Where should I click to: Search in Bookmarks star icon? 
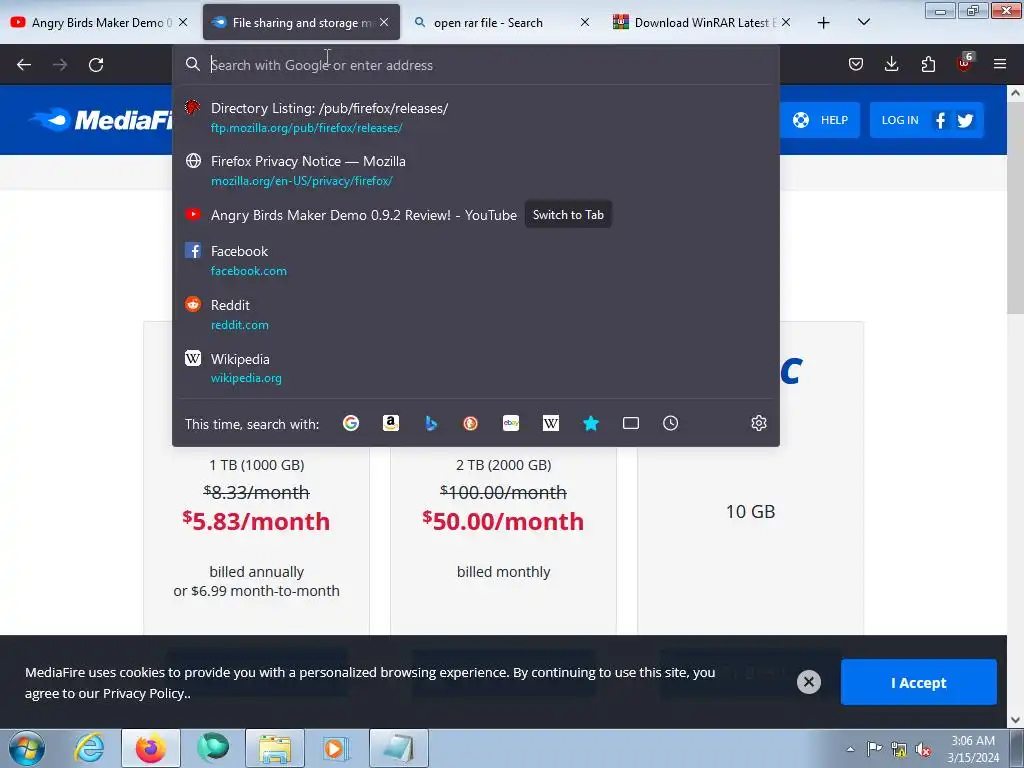[591, 423]
